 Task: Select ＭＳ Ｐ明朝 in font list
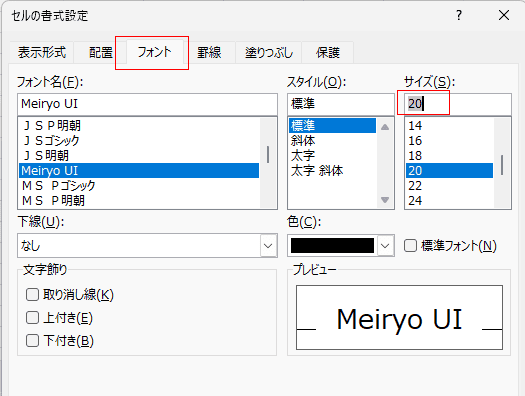pos(139,201)
